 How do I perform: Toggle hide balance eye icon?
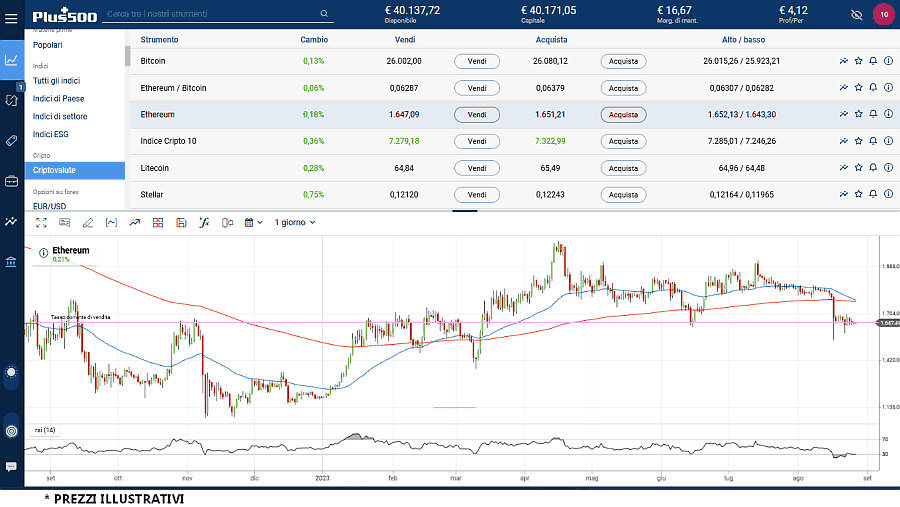(x=855, y=15)
